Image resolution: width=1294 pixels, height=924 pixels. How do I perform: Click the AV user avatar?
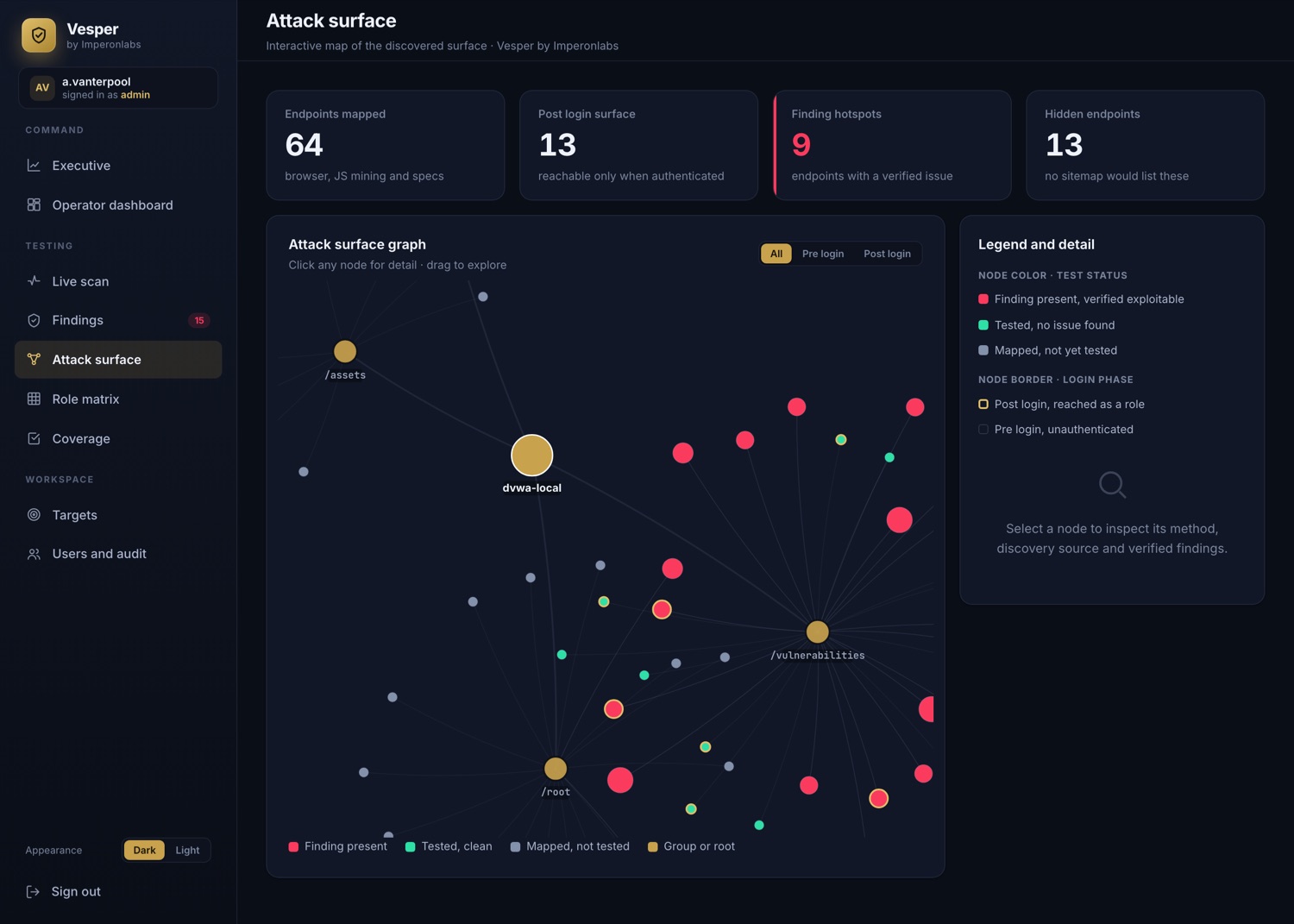coord(42,88)
